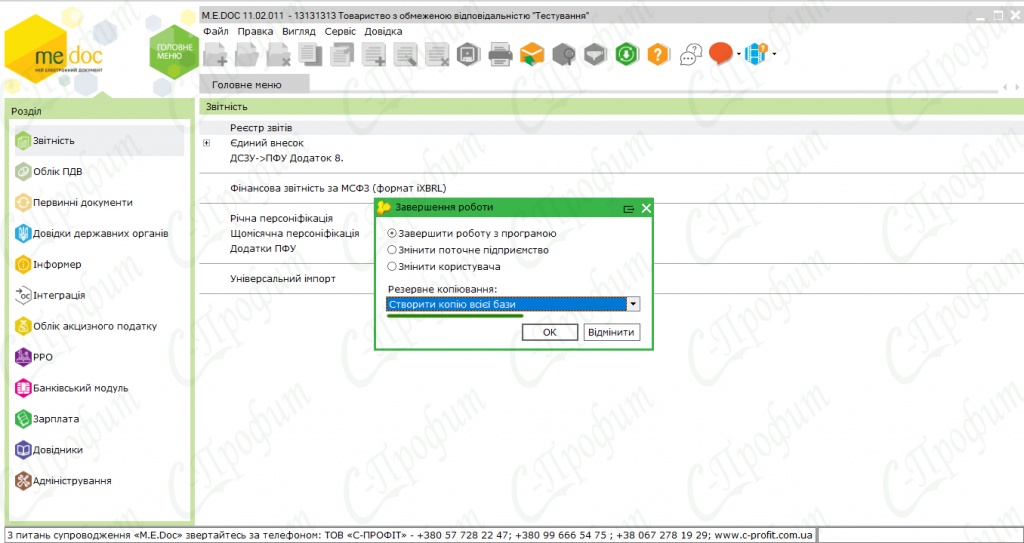This screenshot has height=543, width=1024.
Task: Expand the Єдиний внесок tree node
Action: click(206, 142)
